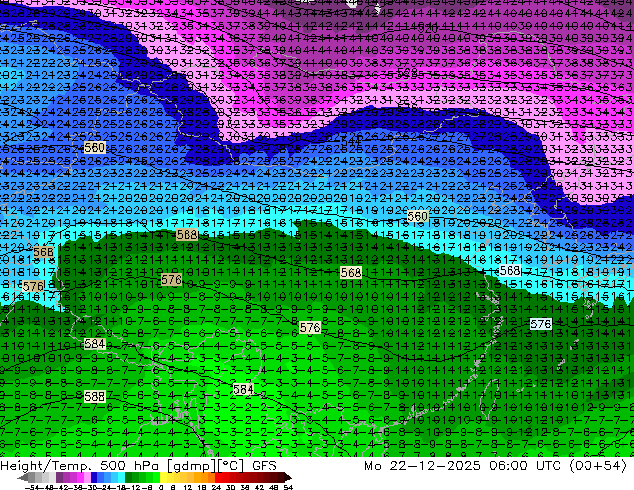Click the legend value "-54"
The height and width of the screenshot is (490, 634).
click(x=32, y=488)
